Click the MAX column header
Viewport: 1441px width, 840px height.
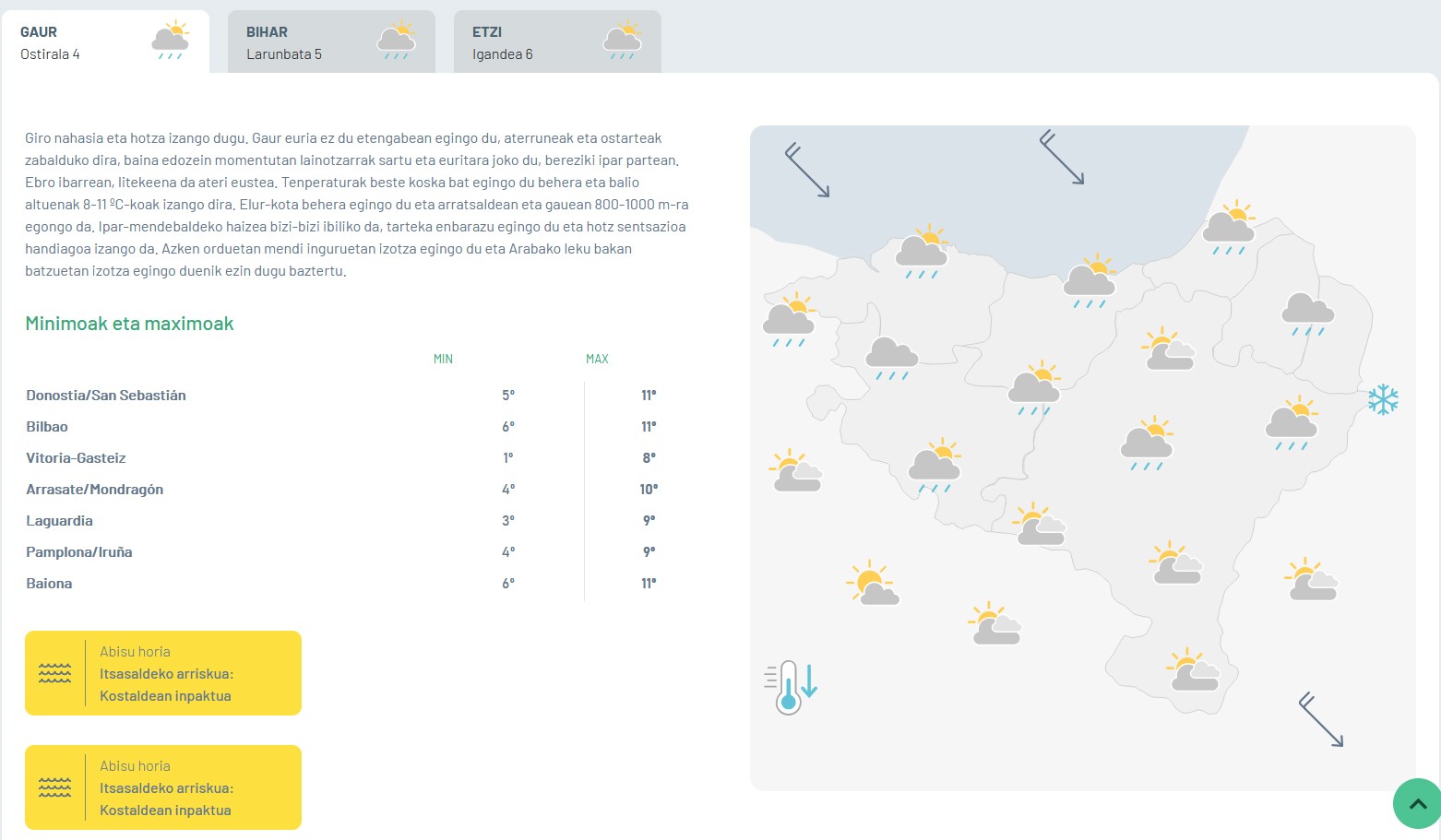coord(597,359)
